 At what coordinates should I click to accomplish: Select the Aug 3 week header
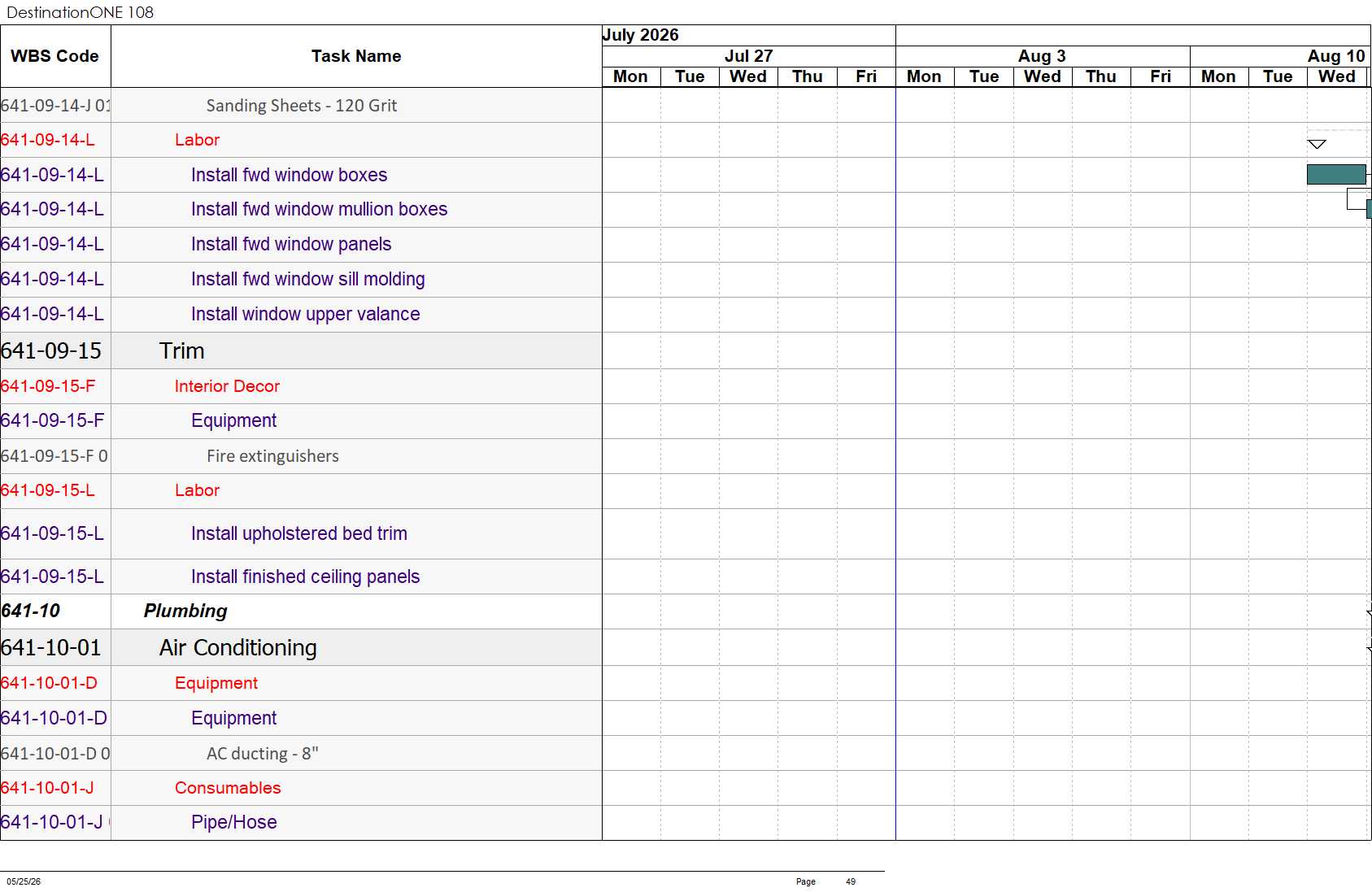click(x=1042, y=56)
